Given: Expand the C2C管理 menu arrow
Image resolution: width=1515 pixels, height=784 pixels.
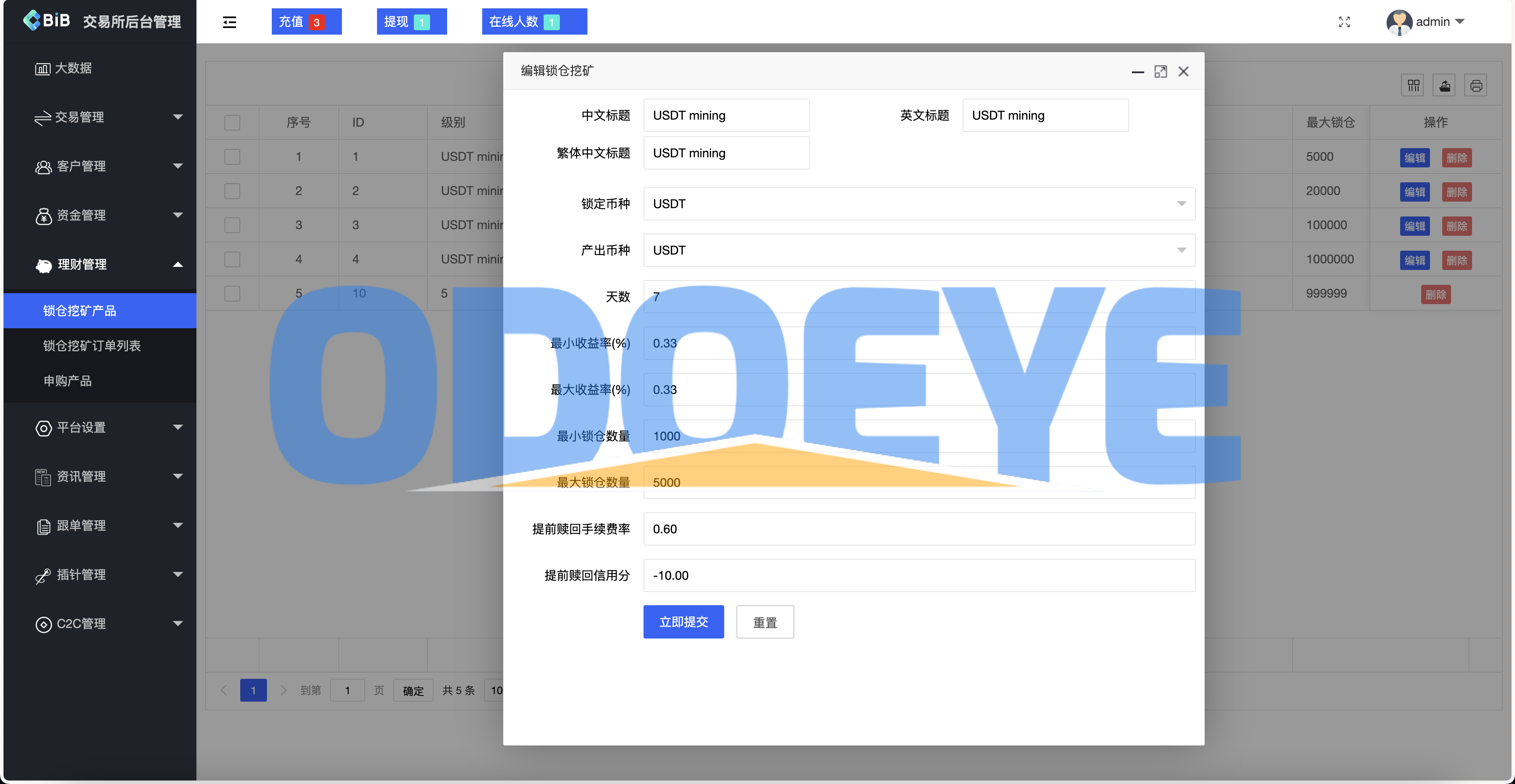Looking at the screenshot, I should [178, 624].
